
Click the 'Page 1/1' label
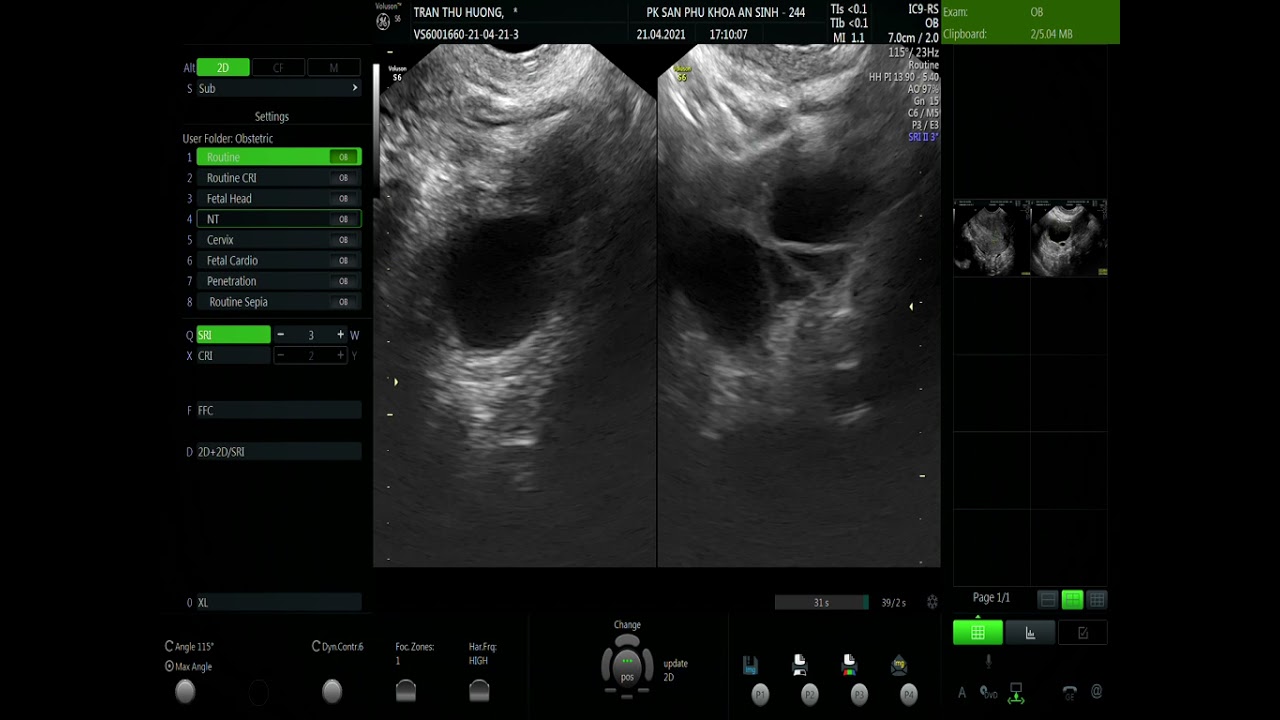pos(991,598)
